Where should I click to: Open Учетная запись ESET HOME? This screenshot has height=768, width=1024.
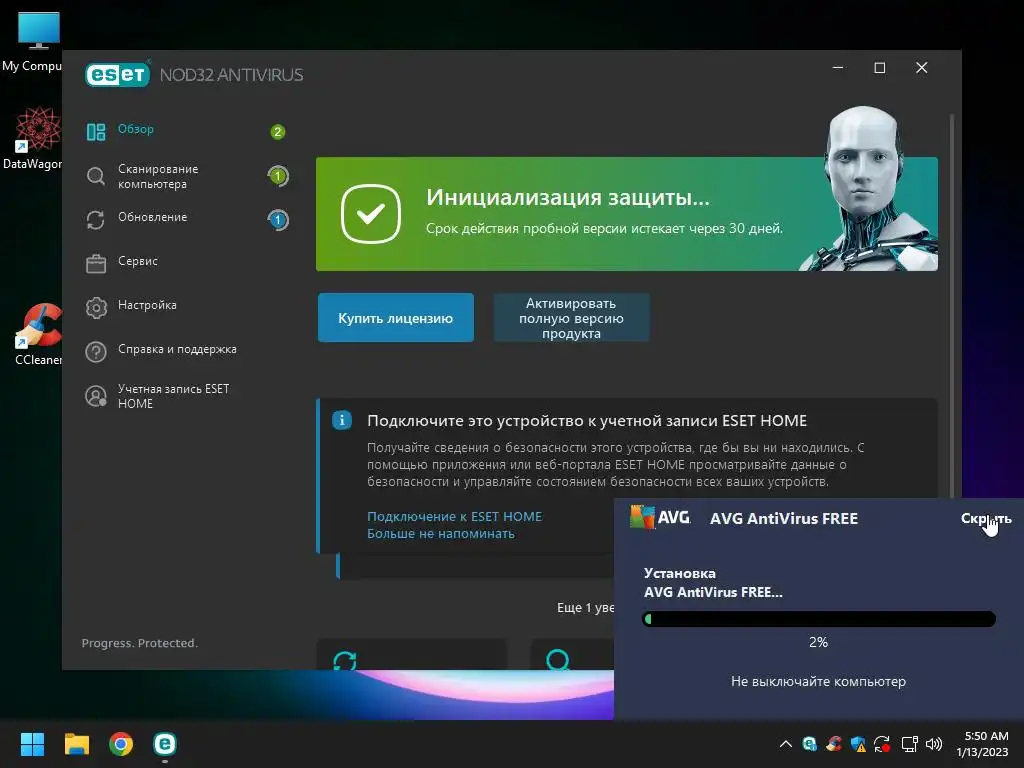click(173, 396)
